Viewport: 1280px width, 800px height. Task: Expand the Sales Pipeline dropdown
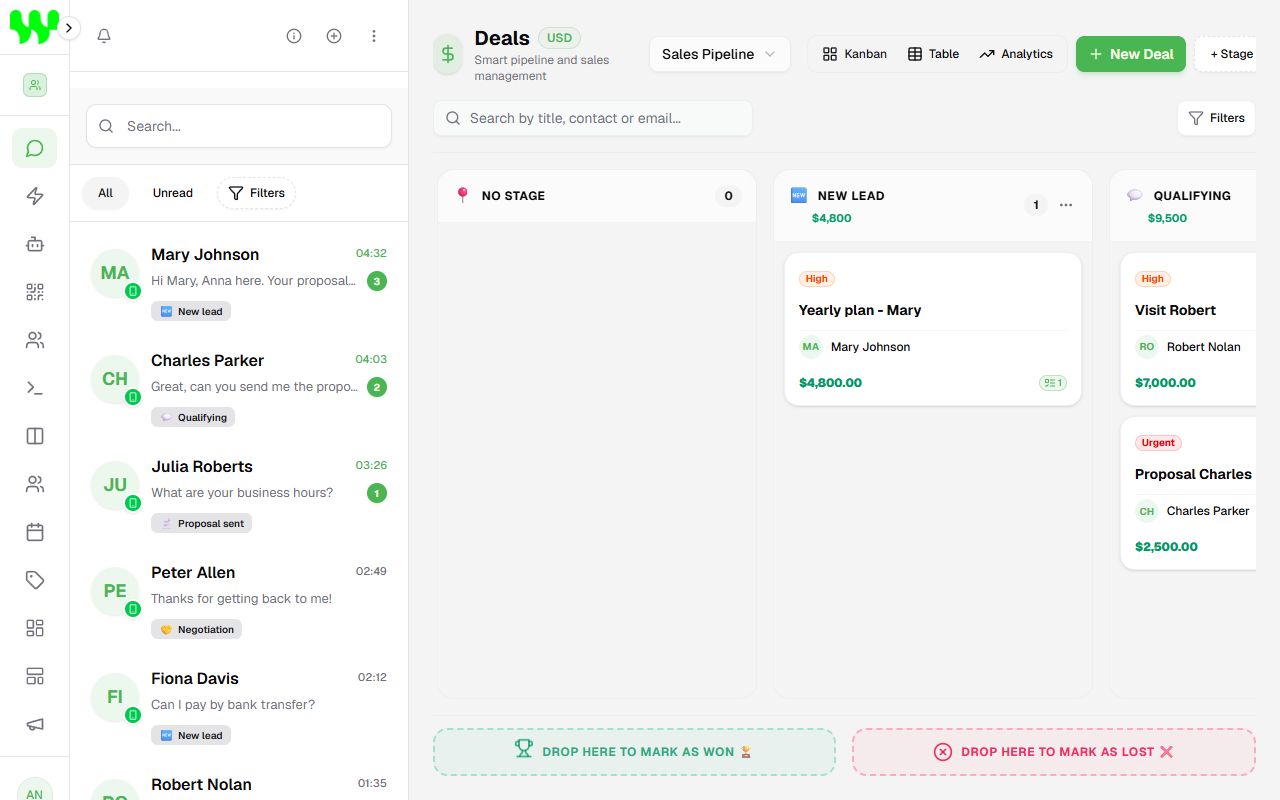[x=720, y=54]
